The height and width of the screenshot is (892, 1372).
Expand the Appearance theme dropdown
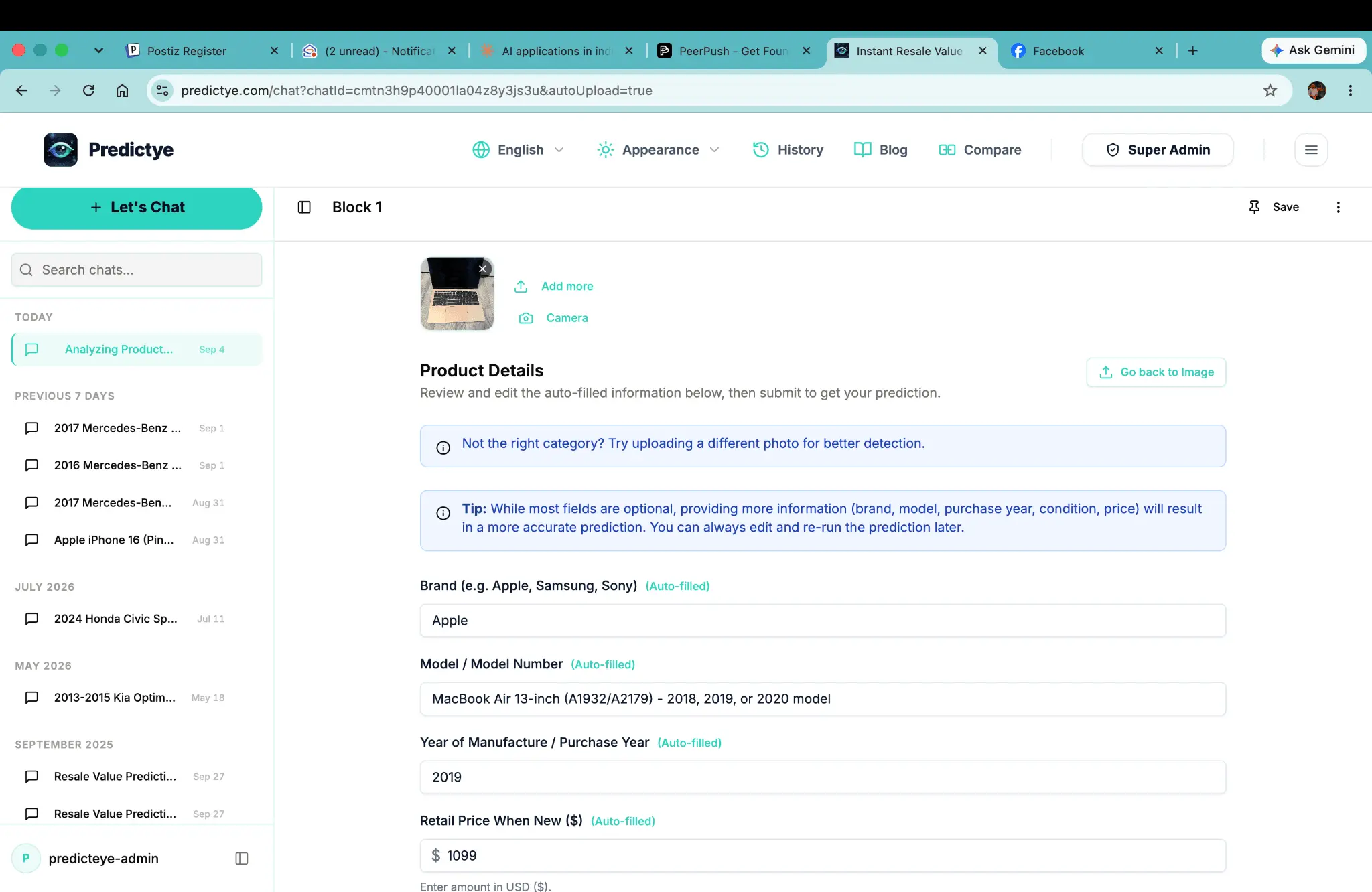(659, 149)
